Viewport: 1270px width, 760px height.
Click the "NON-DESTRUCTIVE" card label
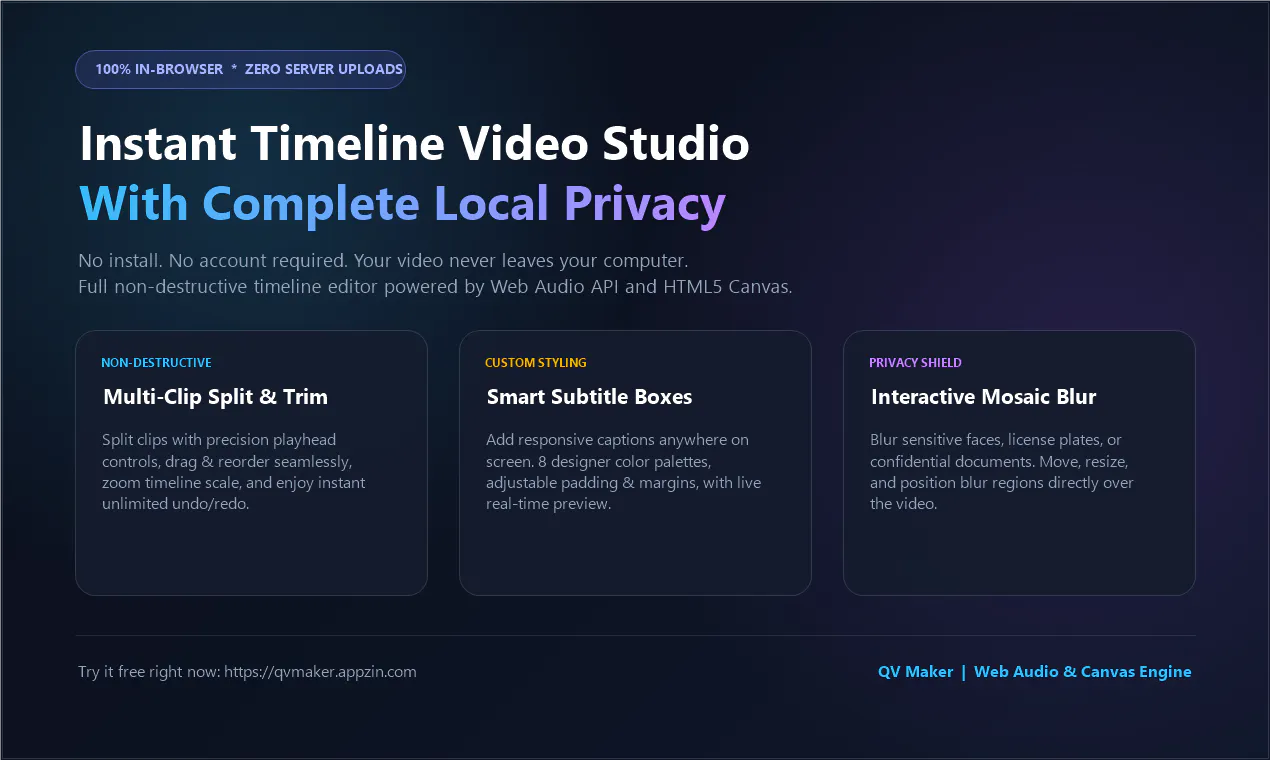click(156, 363)
